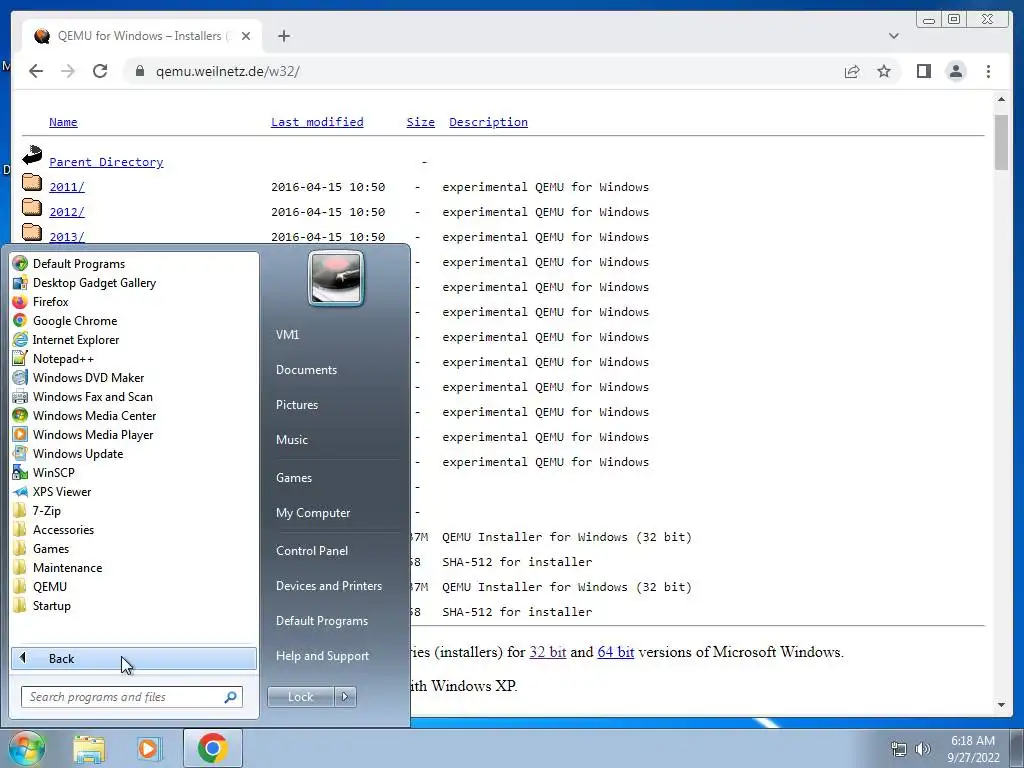Image resolution: width=1024 pixels, height=768 pixels.
Task: Share this page icon in address bar
Action: (x=852, y=71)
